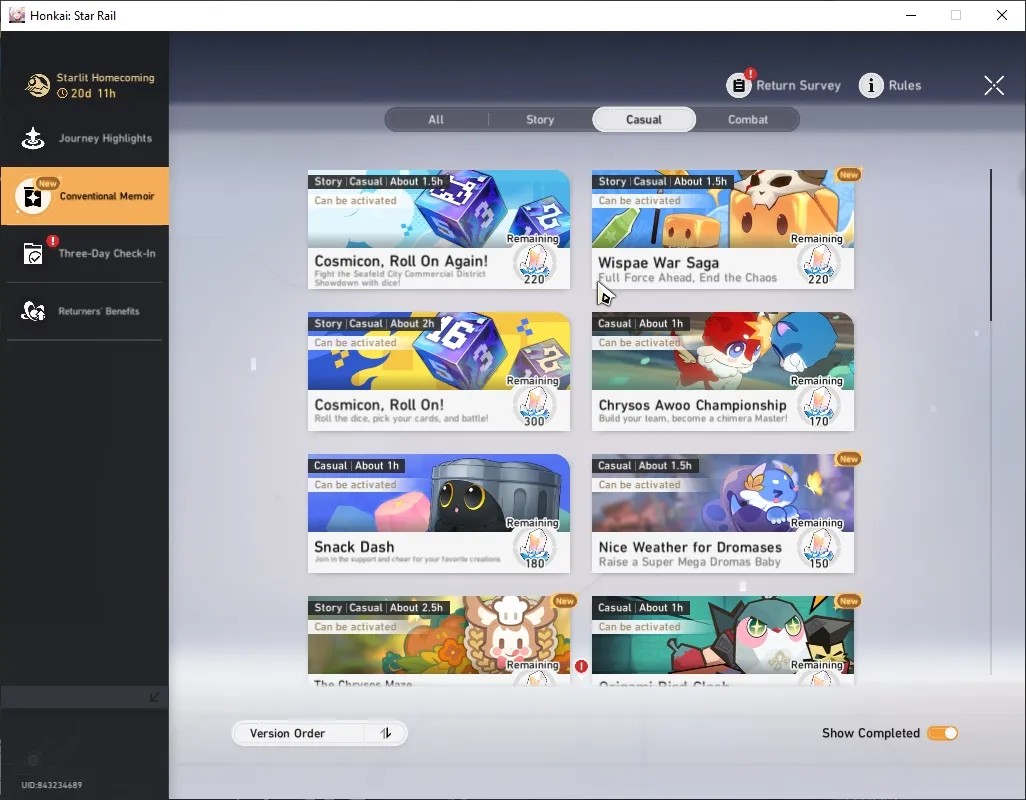Switch to the Story tab

point(540,120)
